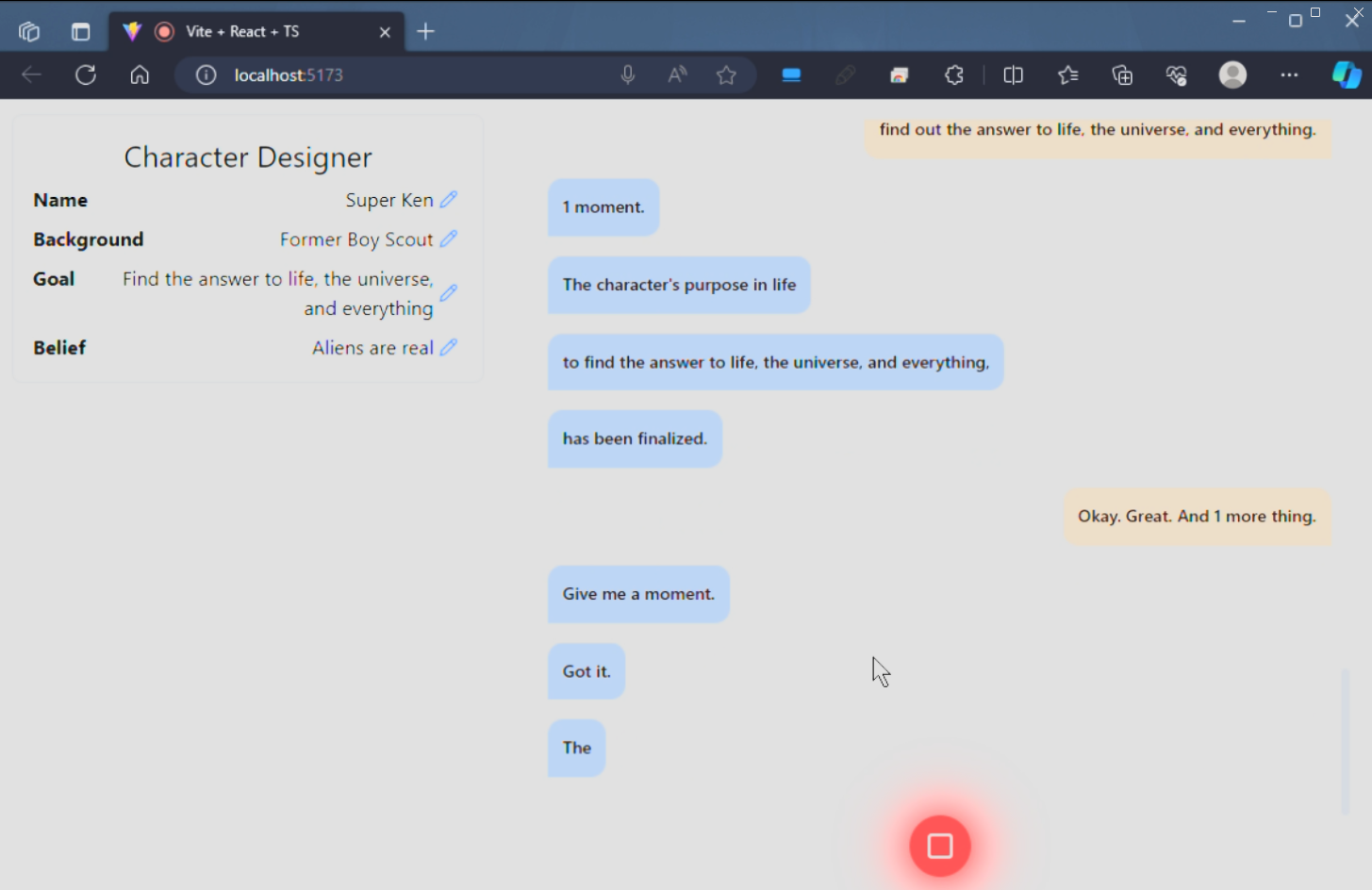Refresh the page
The image size is (1372, 890).
(86, 75)
